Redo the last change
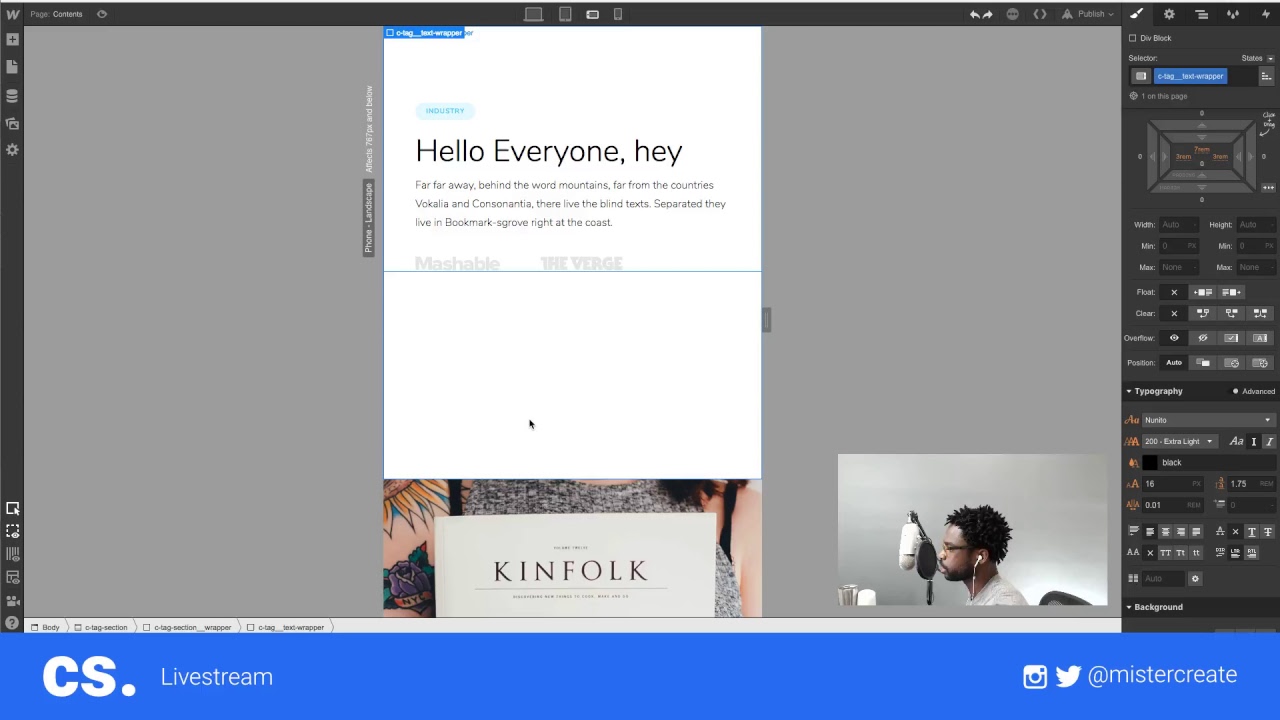 (988, 14)
